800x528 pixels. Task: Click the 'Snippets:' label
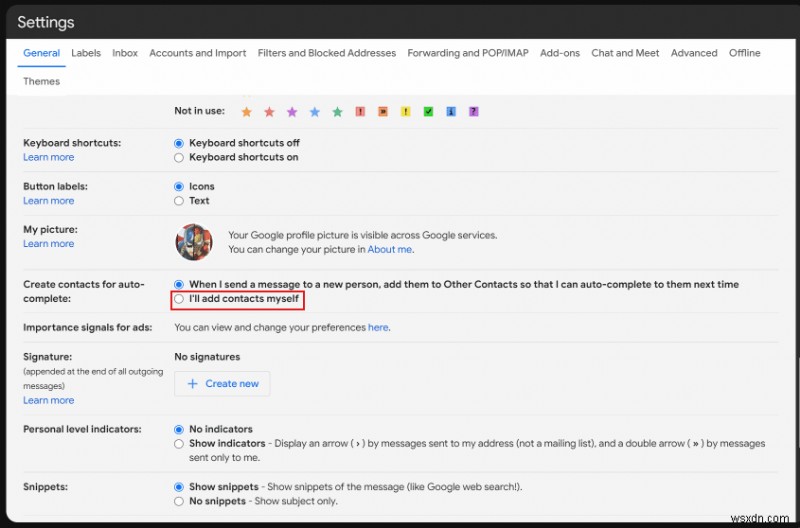pos(45,487)
